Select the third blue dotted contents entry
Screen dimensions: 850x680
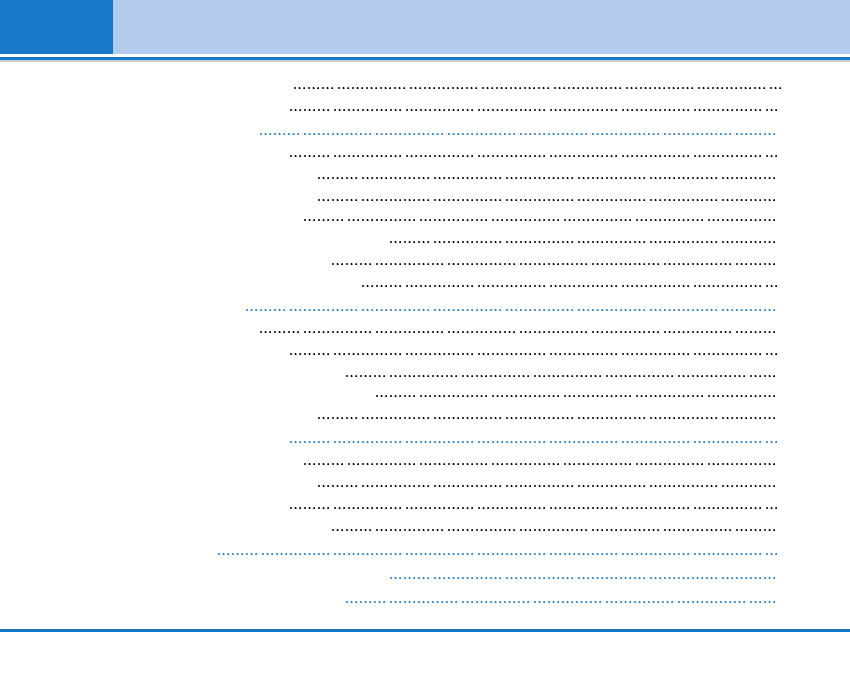click(533, 440)
